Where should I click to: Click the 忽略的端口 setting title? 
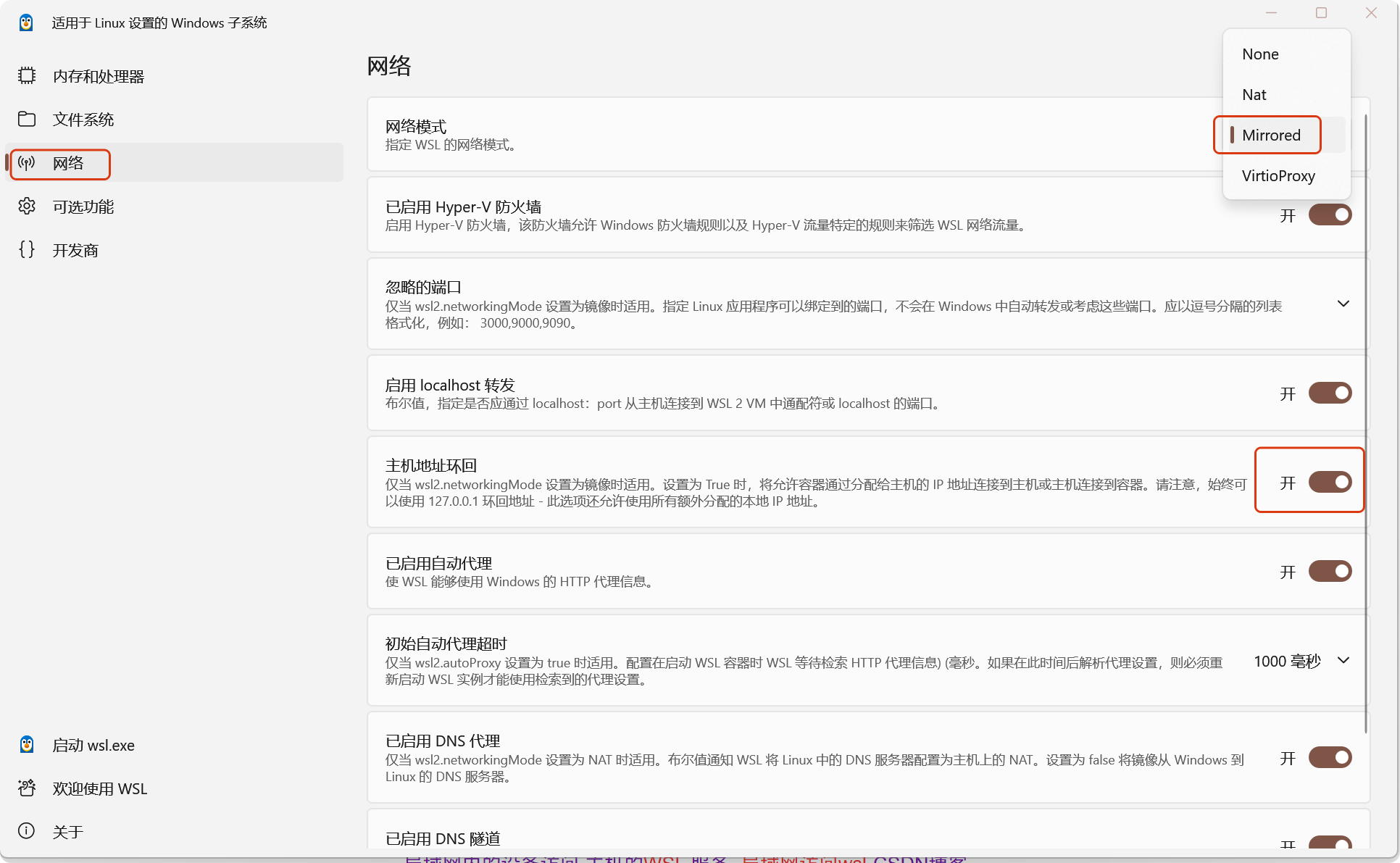point(423,287)
